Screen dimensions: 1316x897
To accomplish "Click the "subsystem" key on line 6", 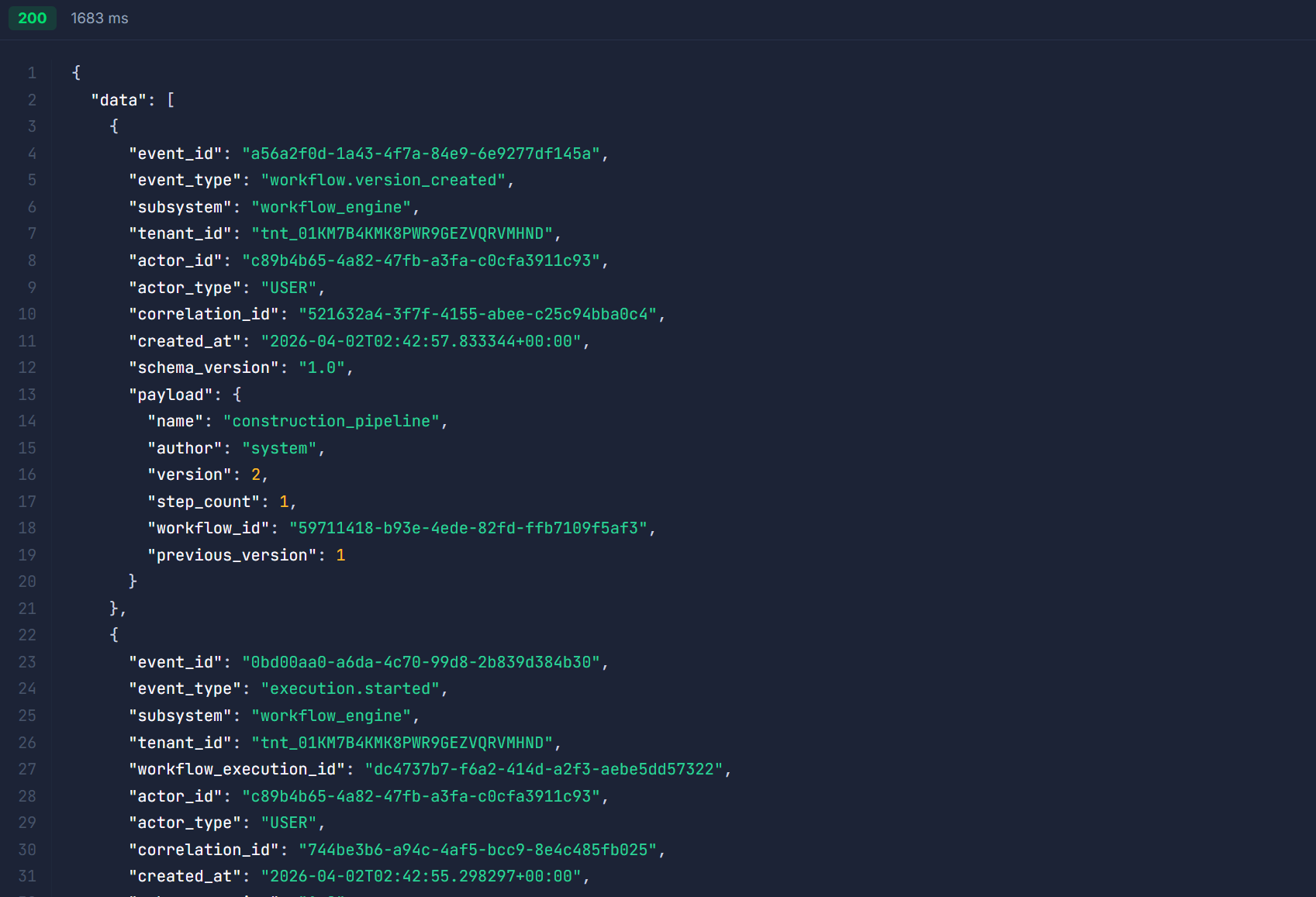I will (180, 207).
